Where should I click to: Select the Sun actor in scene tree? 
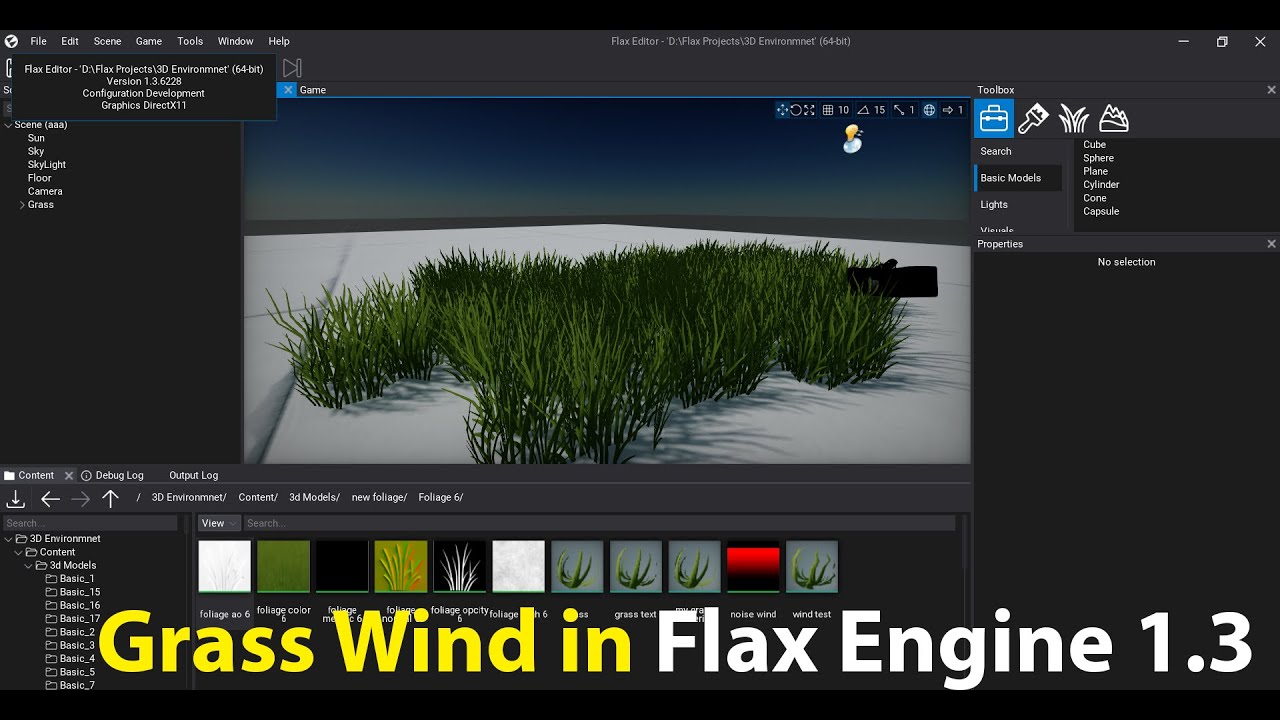tap(36, 138)
